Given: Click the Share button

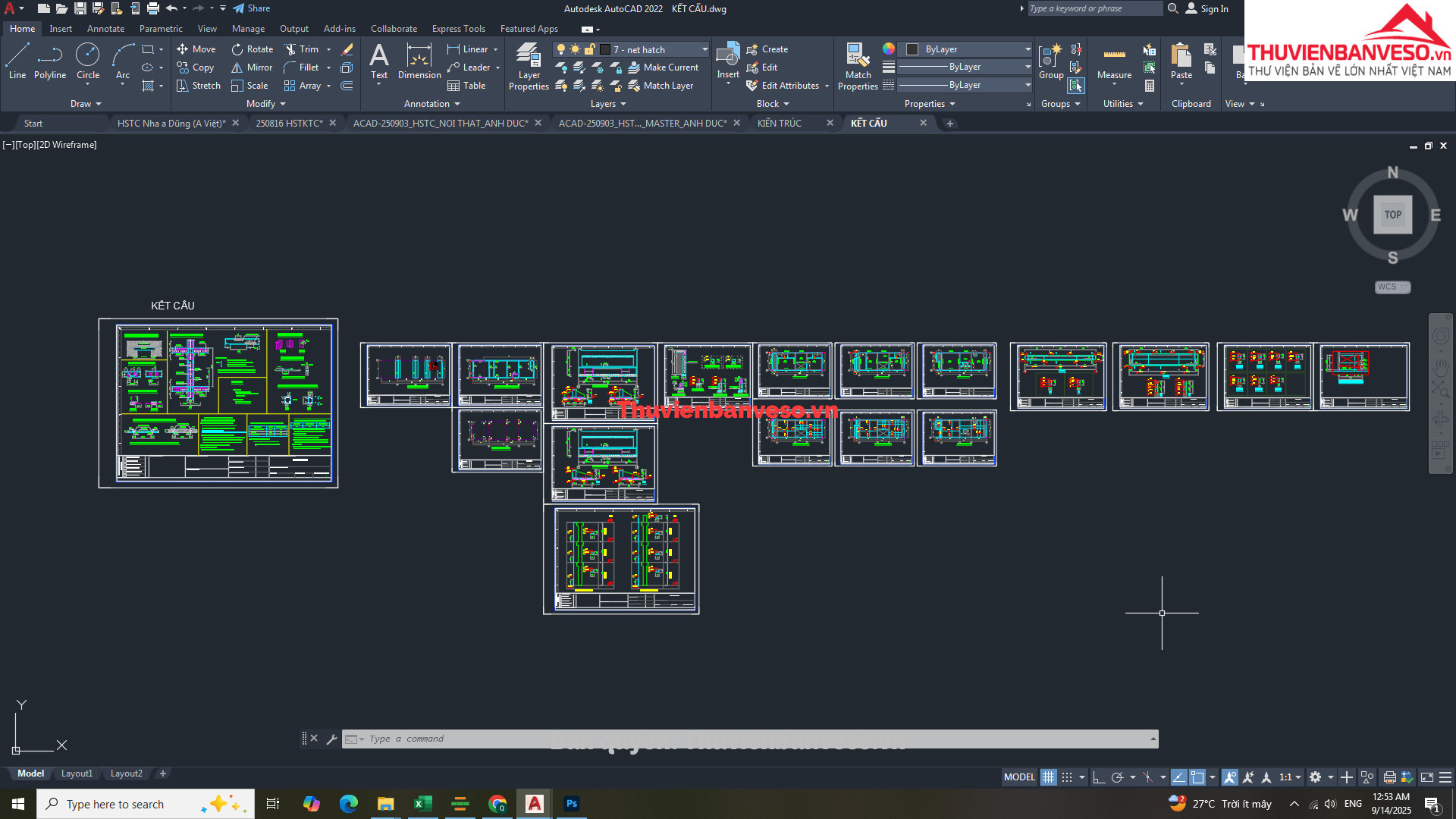Looking at the screenshot, I should pyautogui.click(x=251, y=8).
